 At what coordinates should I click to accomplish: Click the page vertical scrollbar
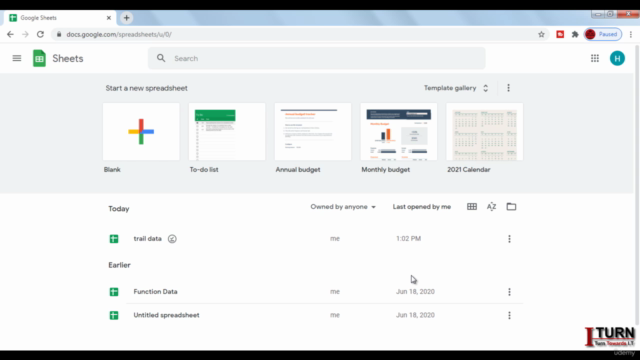tap(637, 184)
